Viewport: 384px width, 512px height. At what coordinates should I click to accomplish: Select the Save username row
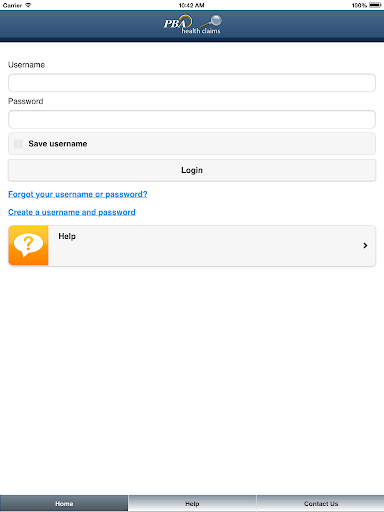(192, 144)
